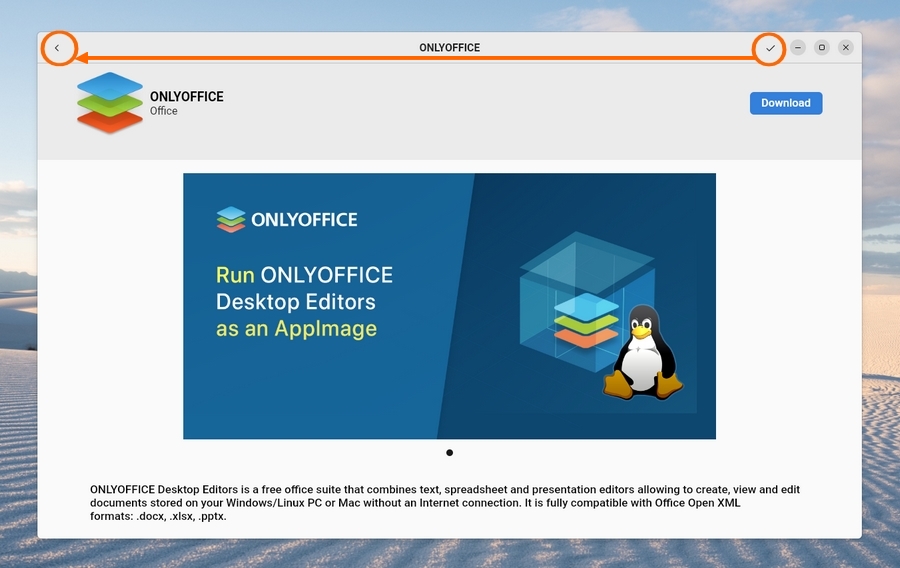Click the large ONLYOFFICE app icon in header
Viewport: 900px width, 568px height.
109,102
